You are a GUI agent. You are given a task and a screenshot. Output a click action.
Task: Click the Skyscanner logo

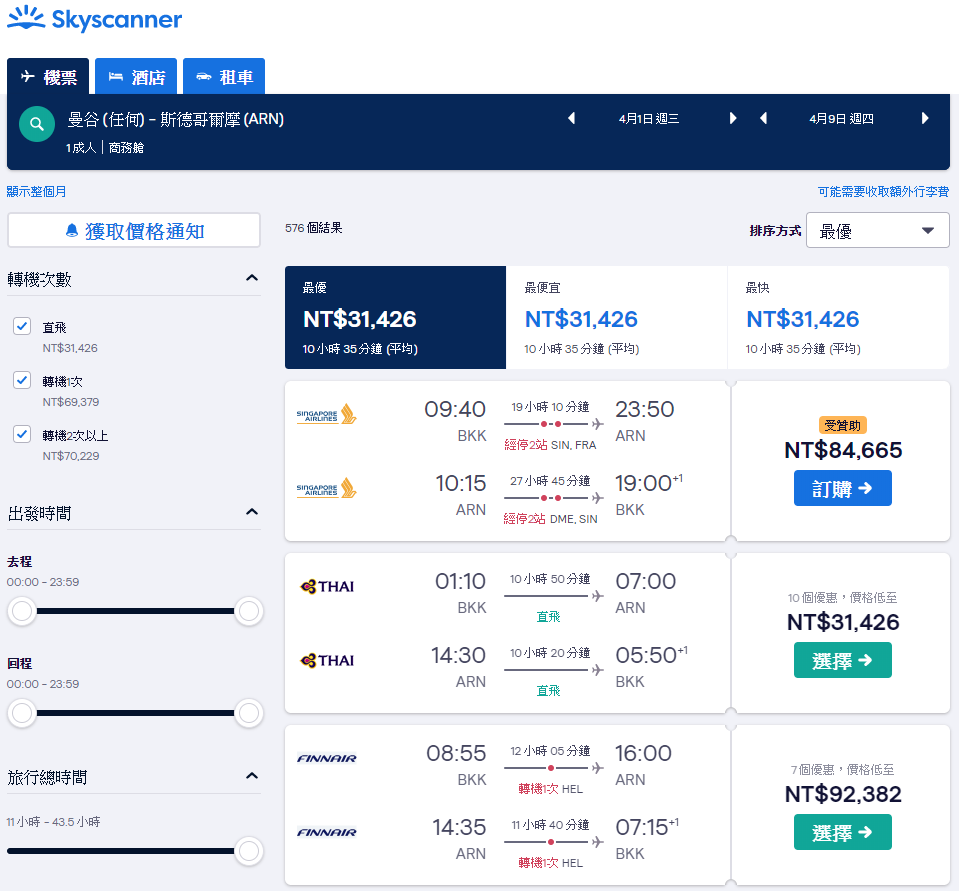(95, 19)
